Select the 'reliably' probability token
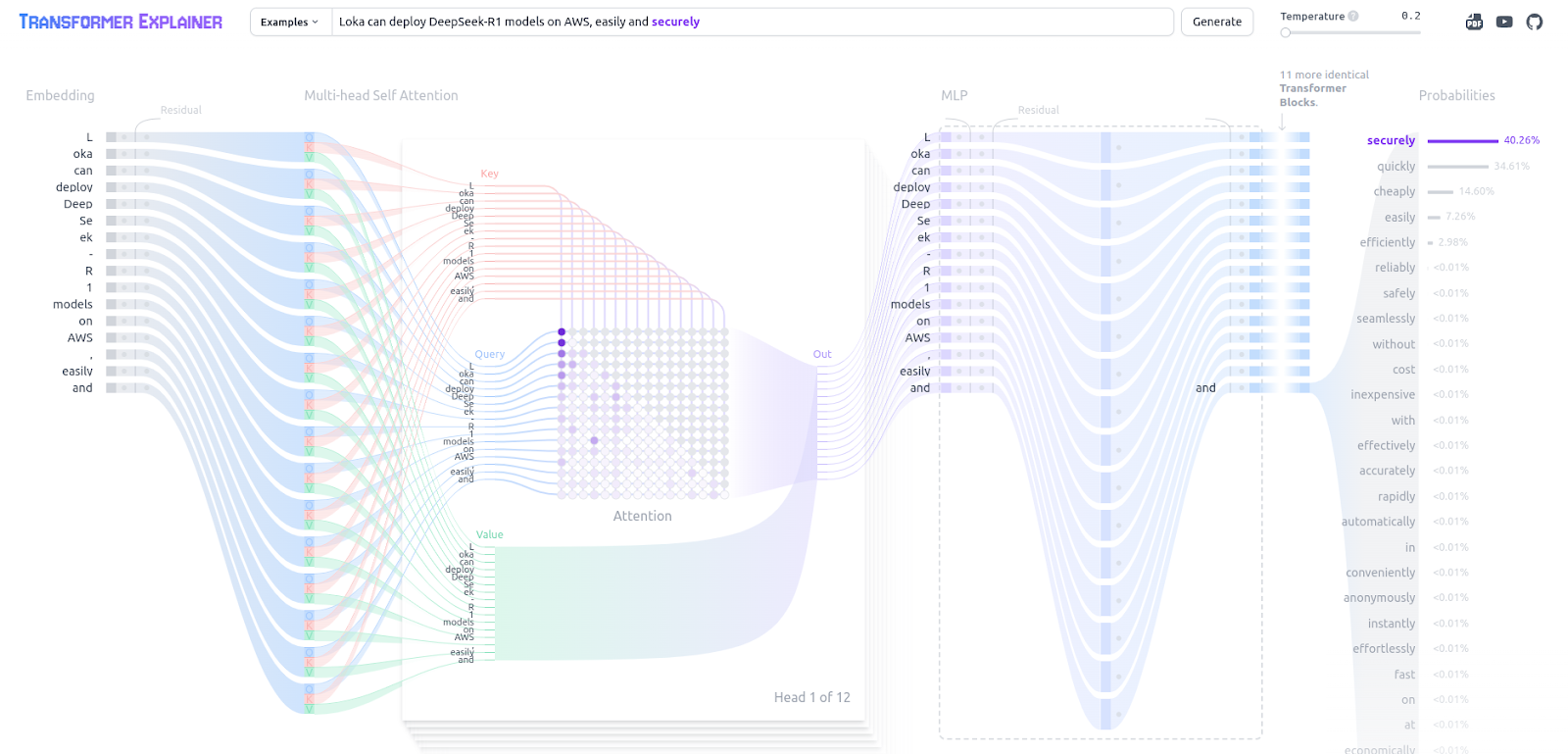Screen dimensions: 1568x754 (x=1396, y=267)
